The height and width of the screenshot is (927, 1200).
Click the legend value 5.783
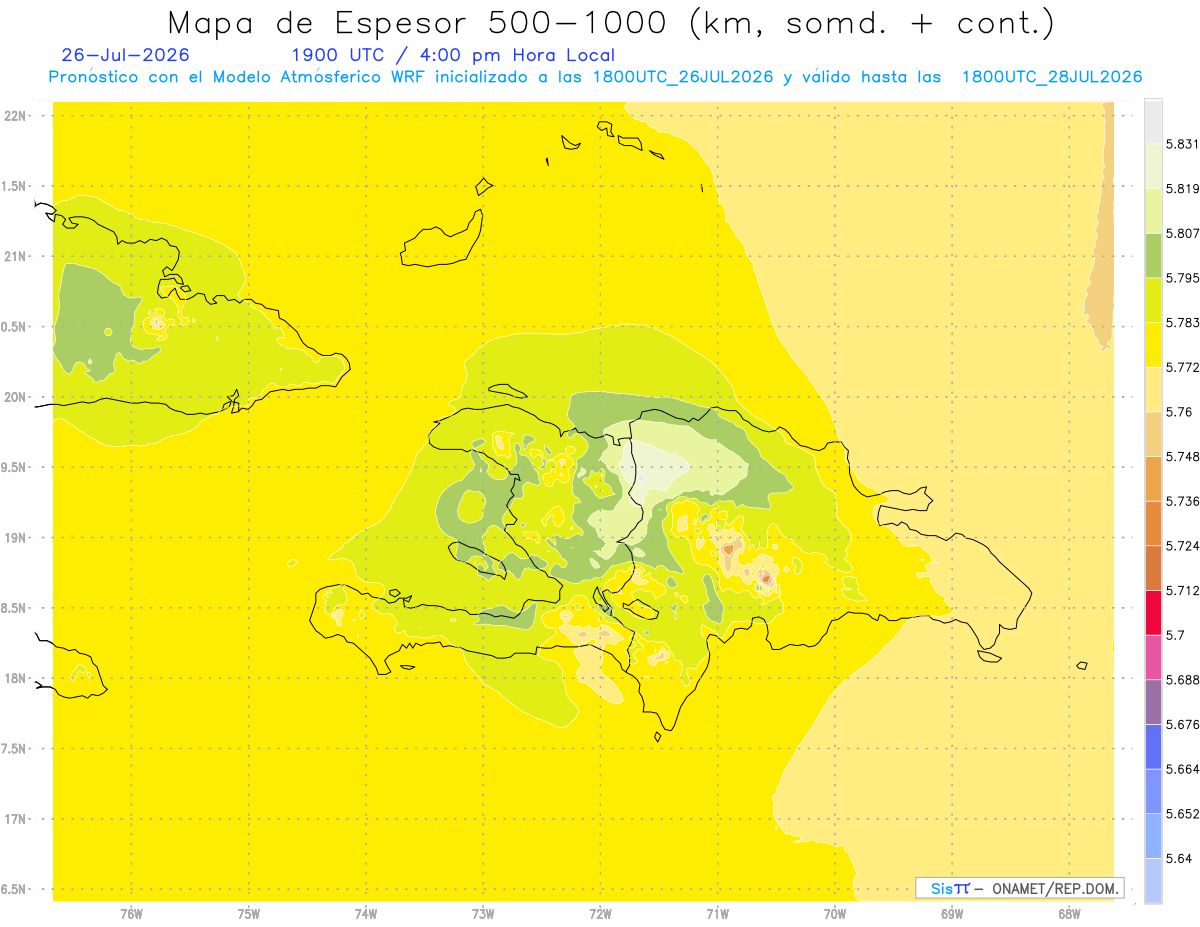pyautogui.click(x=1182, y=322)
